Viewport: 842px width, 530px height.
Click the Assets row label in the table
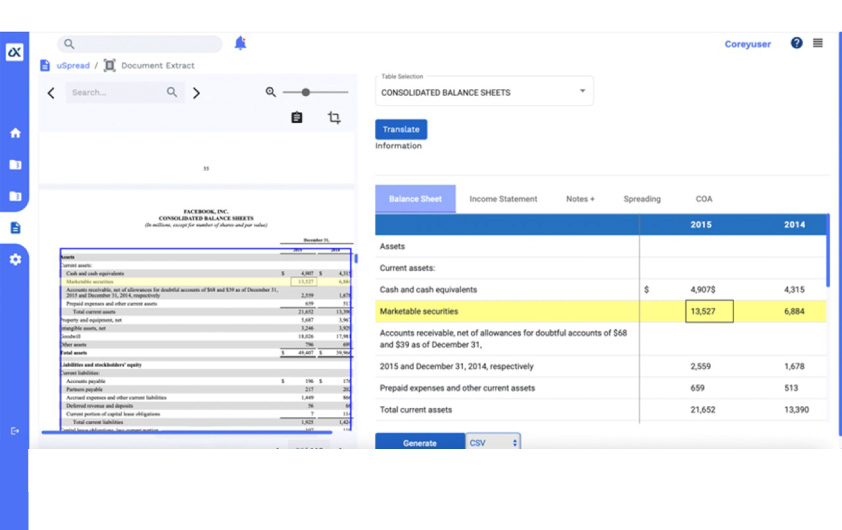(x=392, y=246)
